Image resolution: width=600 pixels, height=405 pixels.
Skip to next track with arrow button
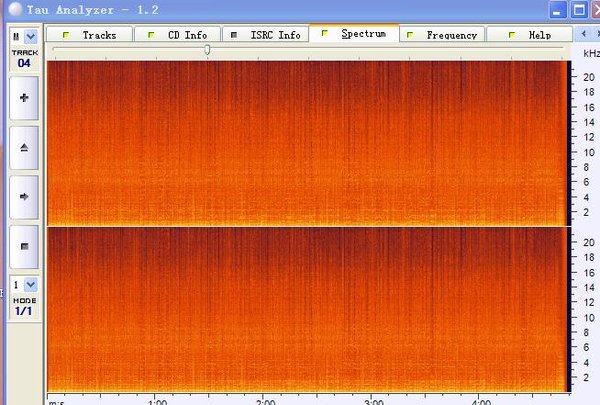pos(24,197)
